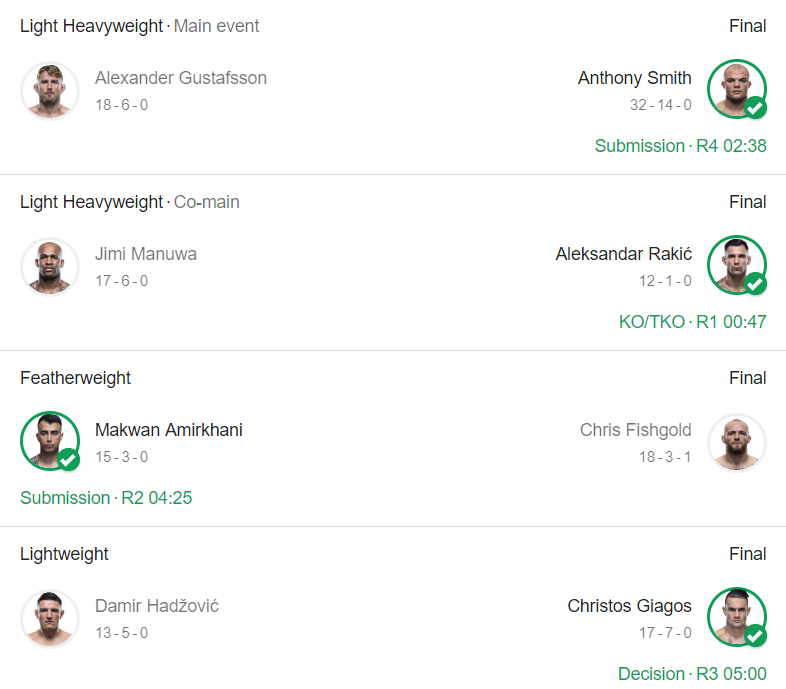Click Final status of Lightweight bout

click(x=747, y=554)
